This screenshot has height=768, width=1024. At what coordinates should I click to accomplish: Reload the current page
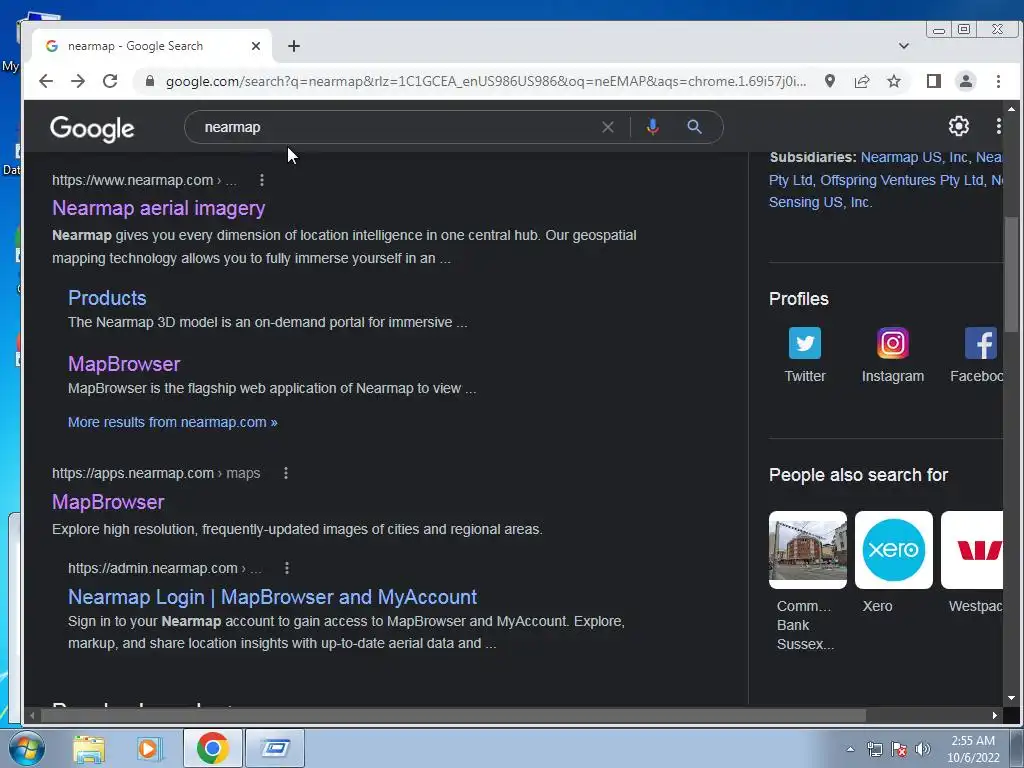click(x=110, y=81)
